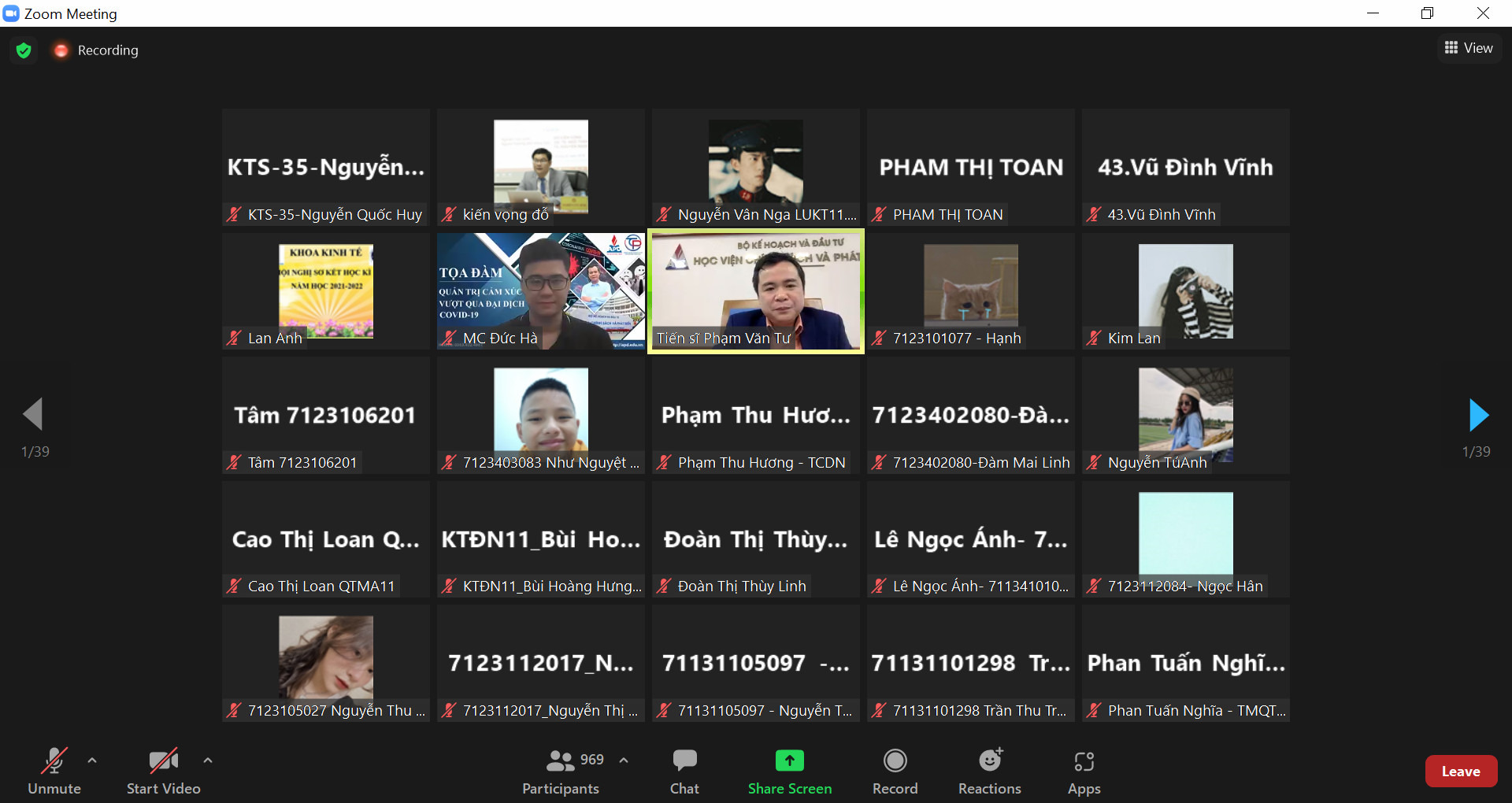This screenshot has width=1512, height=803.
Task: Open the Reactions menu
Action: point(989,771)
